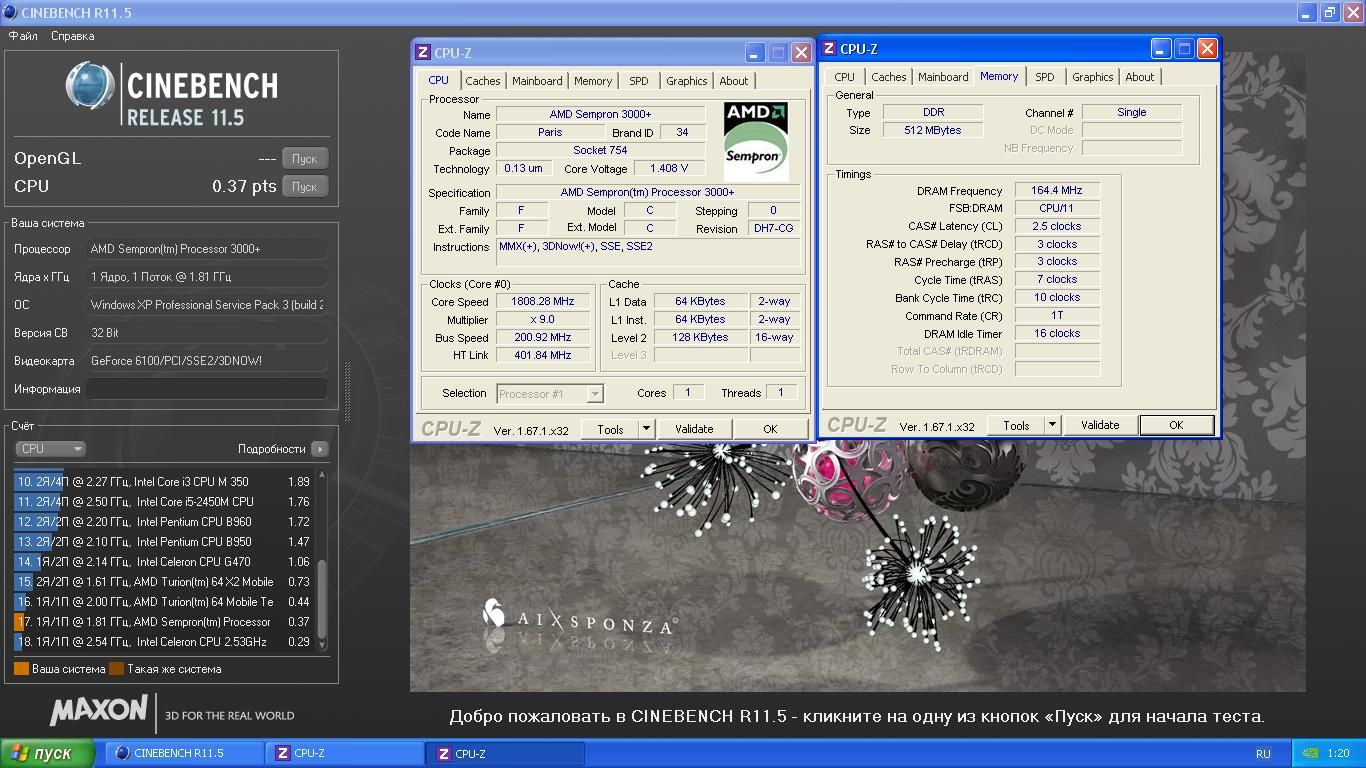1366x768 pixels.
Task: Switch to Graphics tab in right CPU-Z window
Action: point(1093,77)
